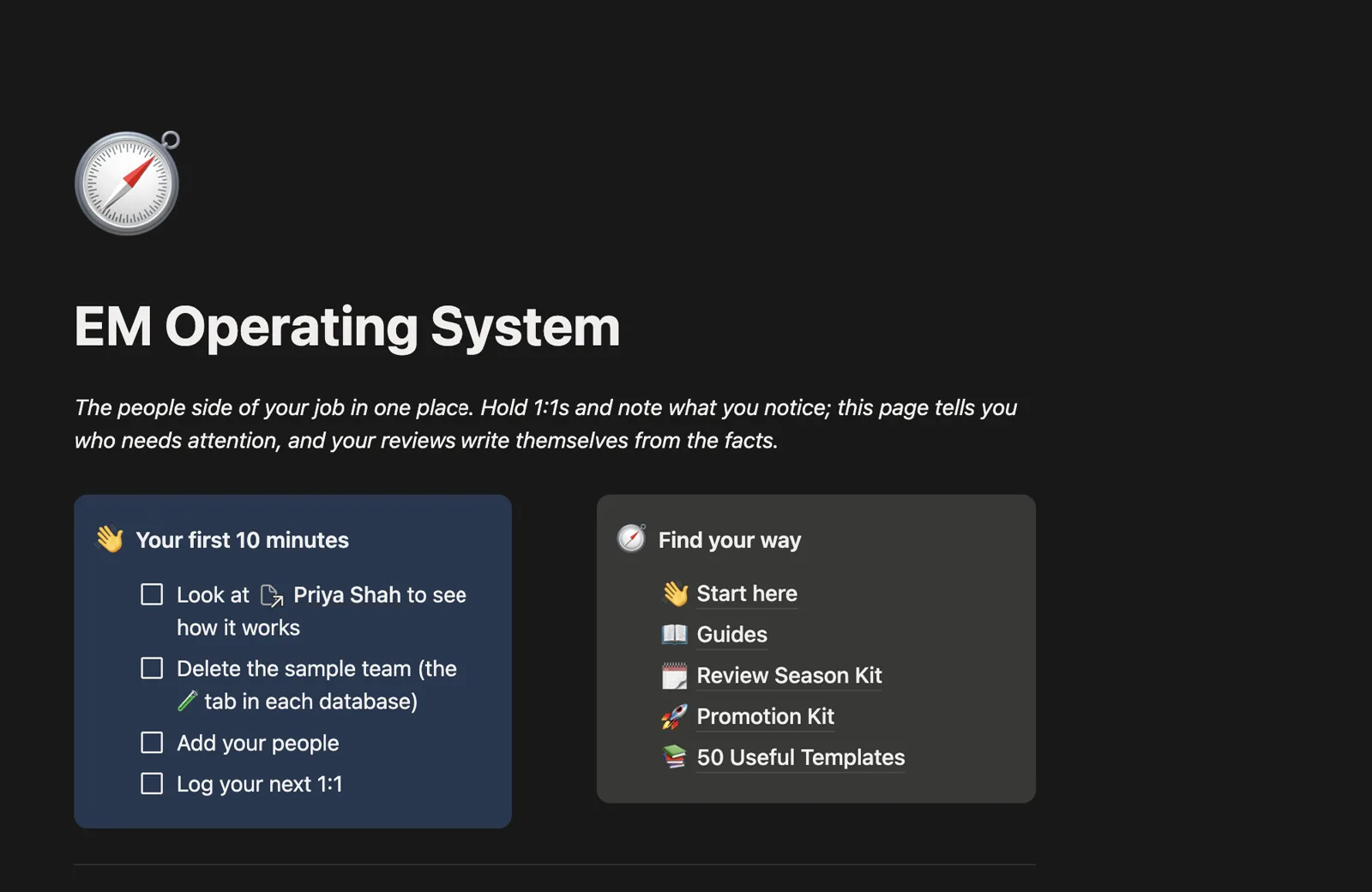Viewport: 1372px width, 892px height.
Task: Click the 'Your first 10 minutes' heading
Action: coord(242,540)
